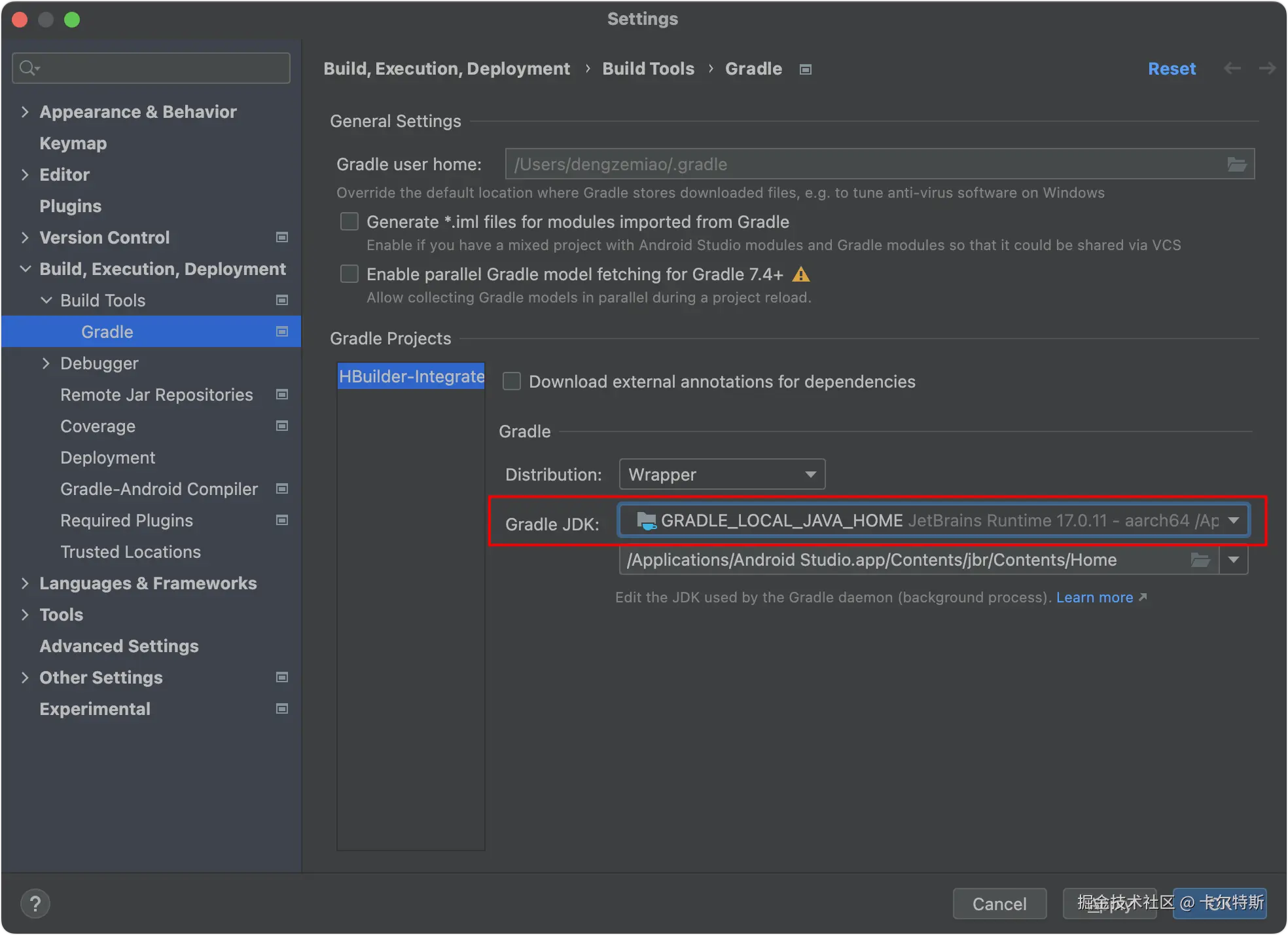Click project-level icon on Other Settings row
The height and width of the screenshot is (935, 1288).
tap(282, 678)
